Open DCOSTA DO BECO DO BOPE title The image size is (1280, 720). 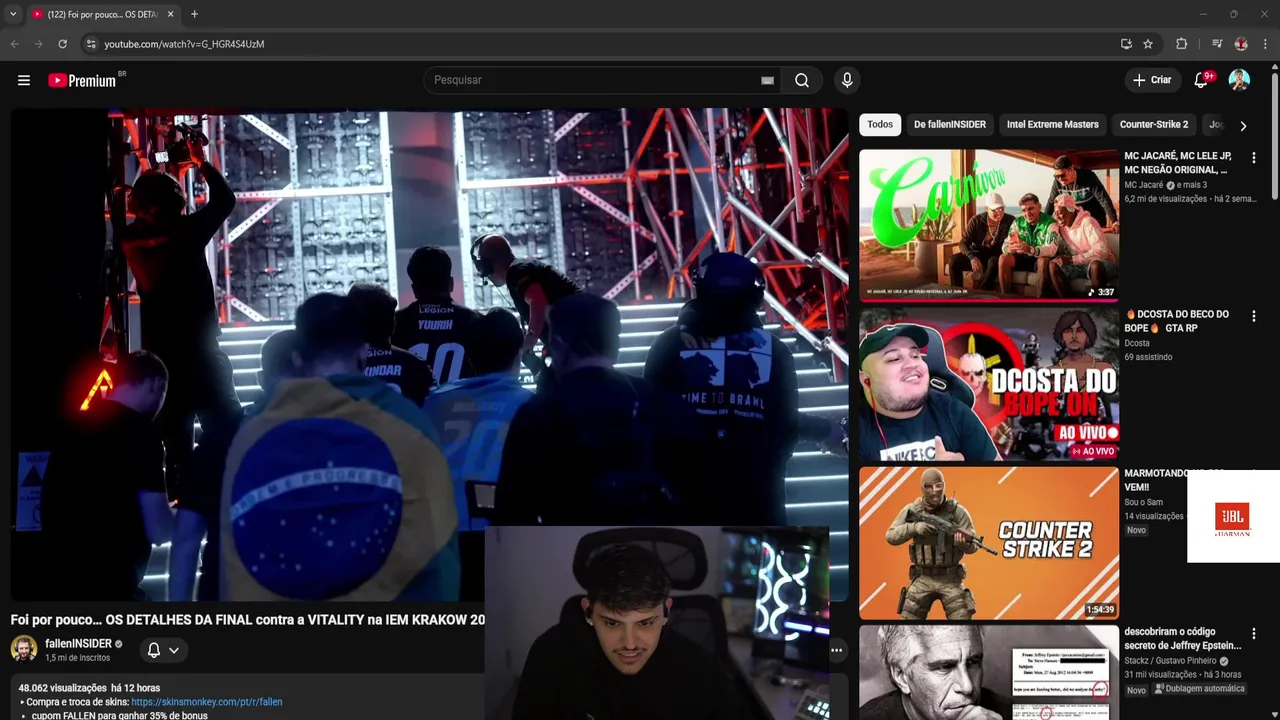coord(1177,321)
